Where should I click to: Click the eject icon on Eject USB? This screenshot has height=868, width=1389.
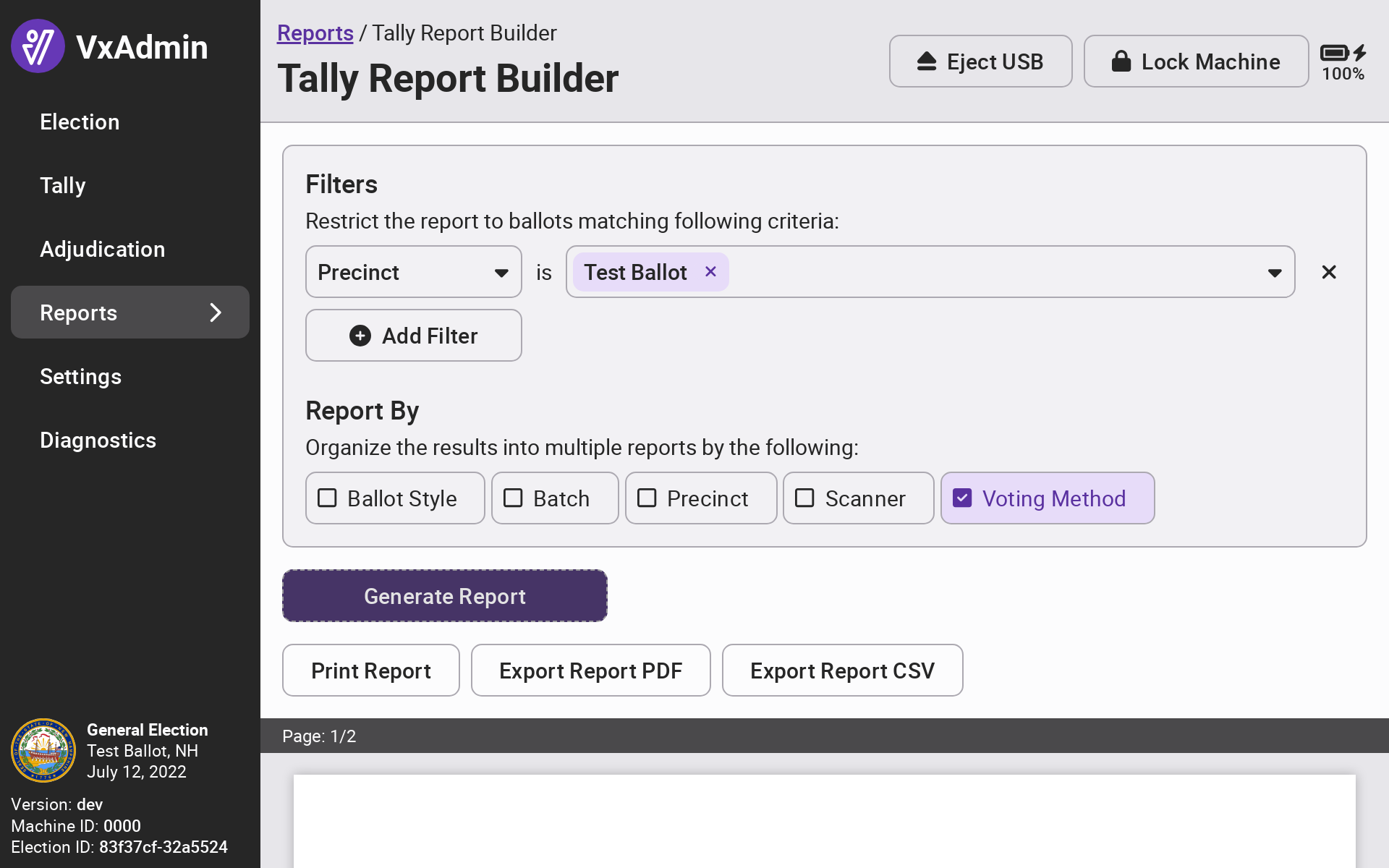[927, 61]
